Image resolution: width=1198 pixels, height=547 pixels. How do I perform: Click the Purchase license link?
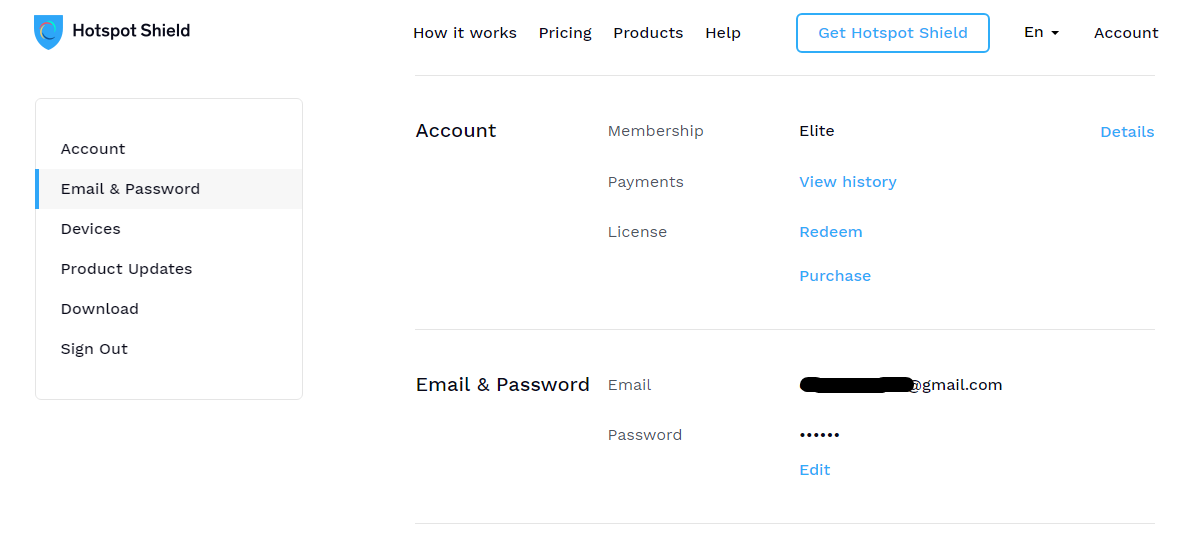834,276
